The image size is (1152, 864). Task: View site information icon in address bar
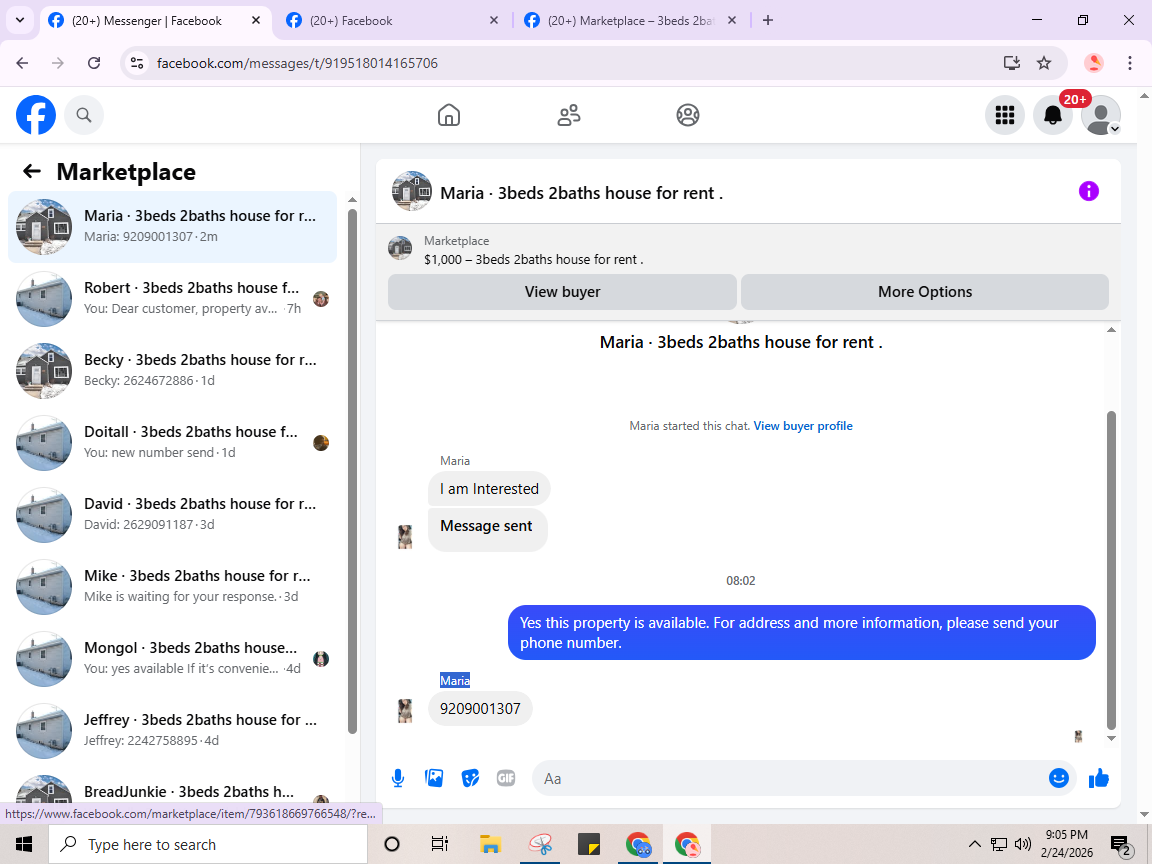137,63
